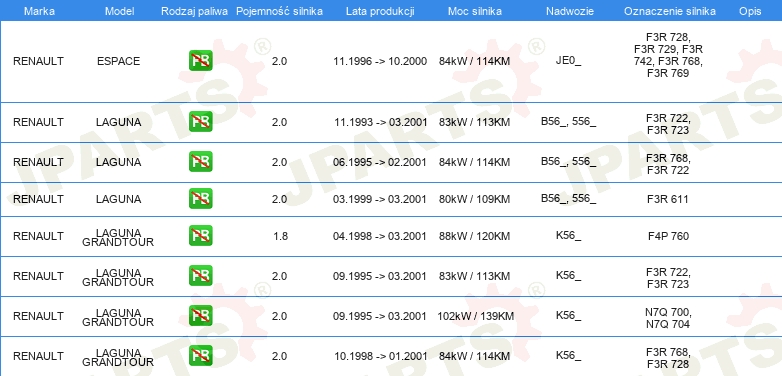782x376 pixels.
Task: Click Oznaczenie silnika column header
Action: (670, 11)
